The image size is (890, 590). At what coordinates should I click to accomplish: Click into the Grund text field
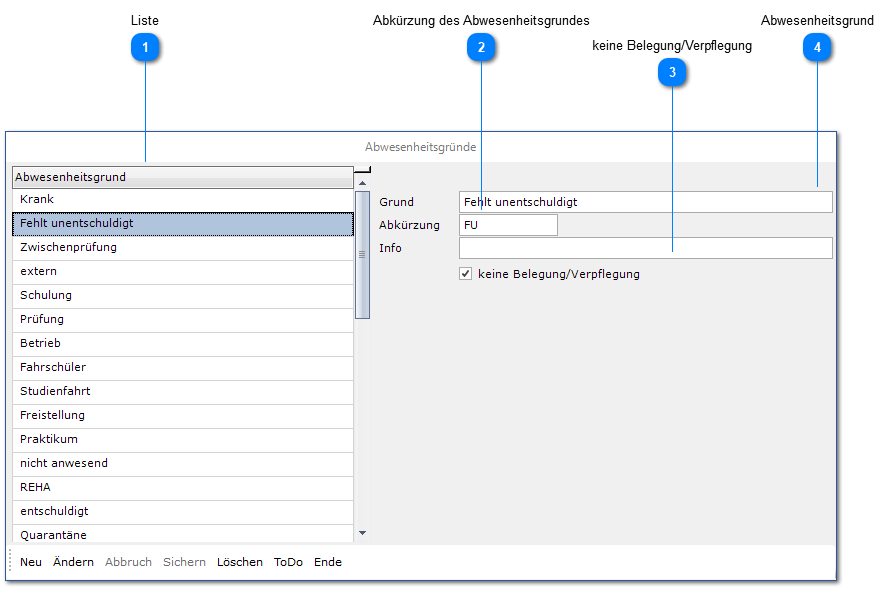click(x=645, y=202)
